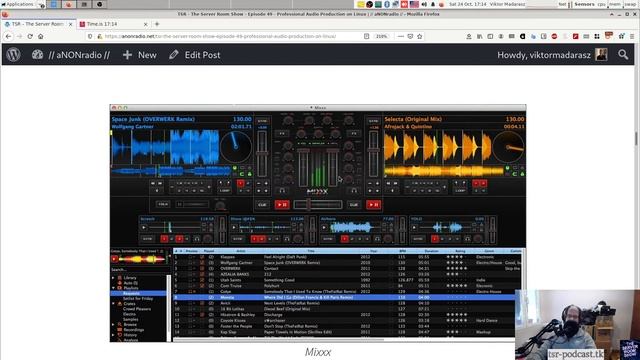Bookmark this page with the star icon

coord(420,36)
